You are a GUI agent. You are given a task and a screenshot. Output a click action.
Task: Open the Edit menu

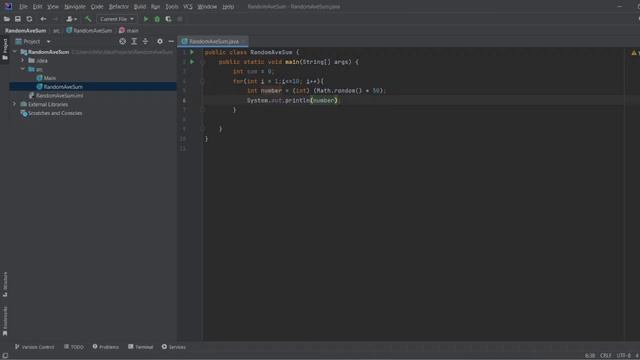(38, 7)
